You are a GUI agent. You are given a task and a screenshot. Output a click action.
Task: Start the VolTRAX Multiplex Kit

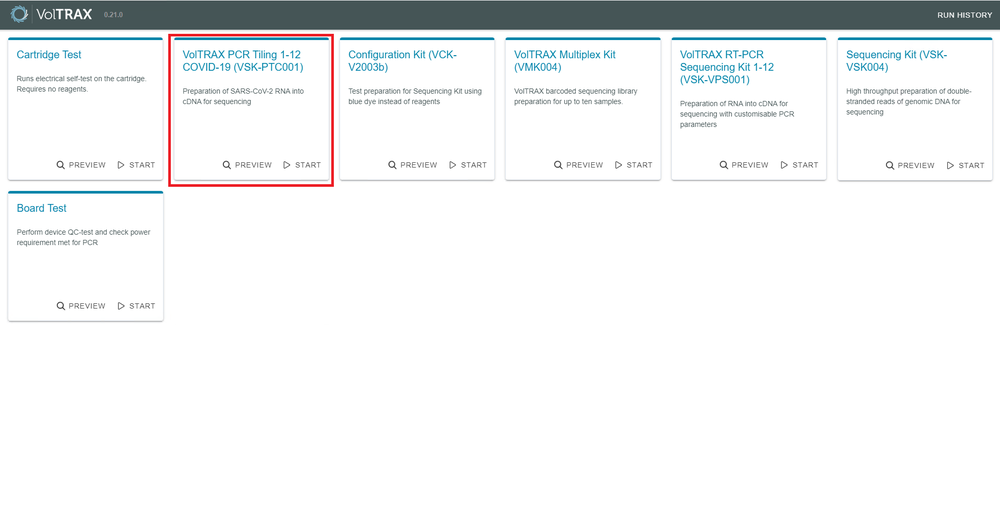[x=634, y=165]
